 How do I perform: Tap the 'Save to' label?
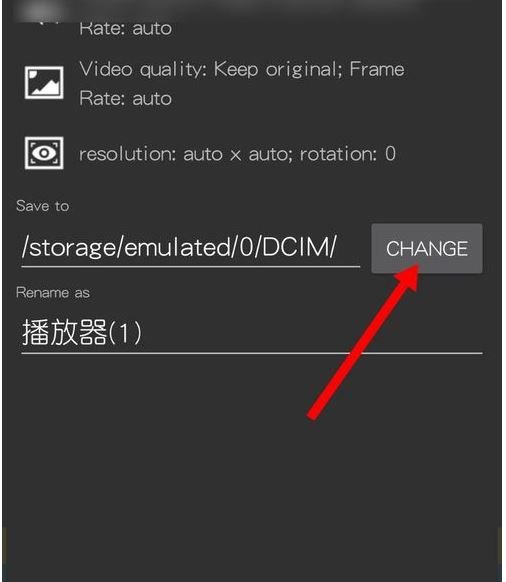point(42,206)
